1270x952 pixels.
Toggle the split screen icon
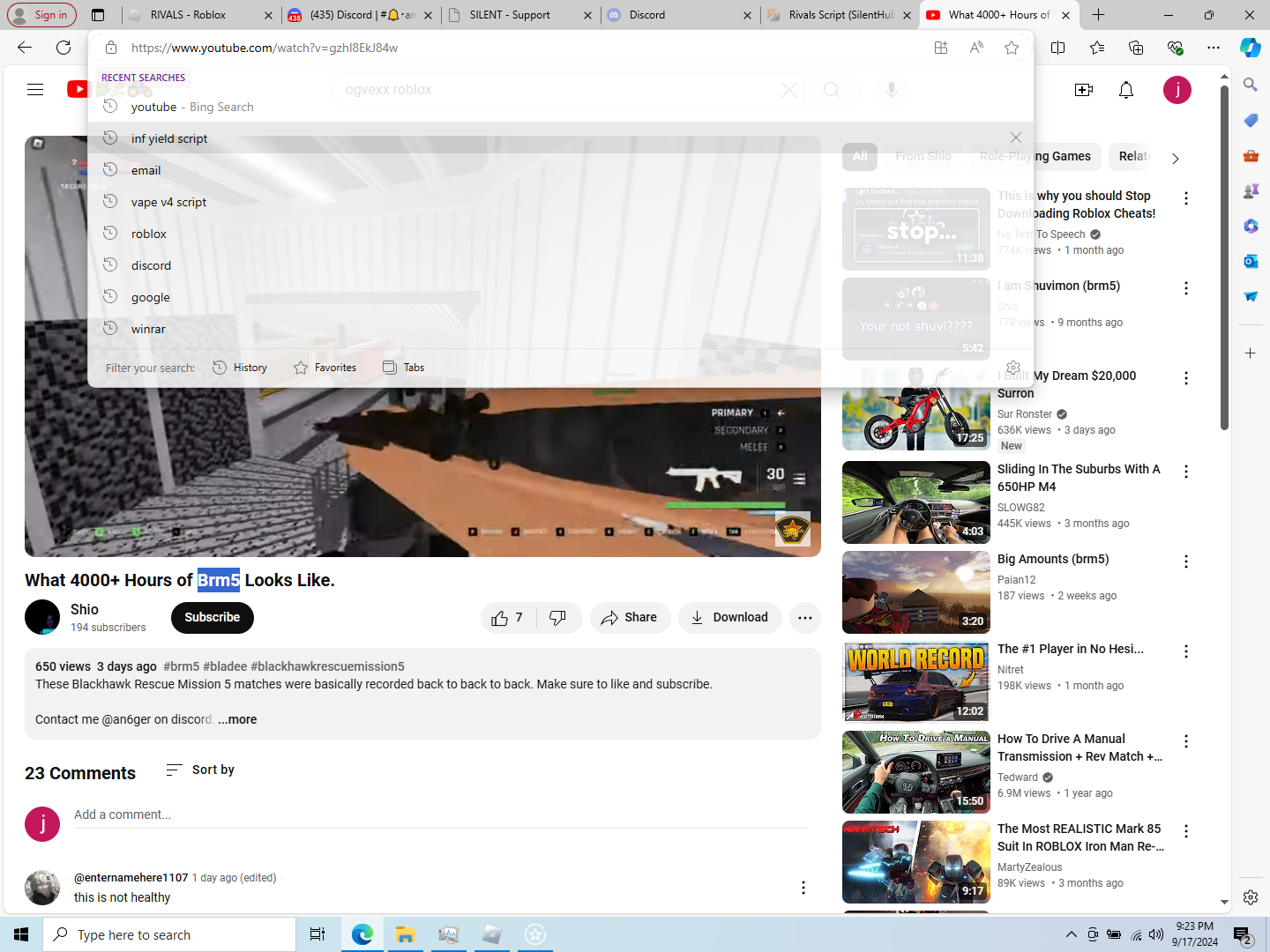click(x=1058, y=48)
